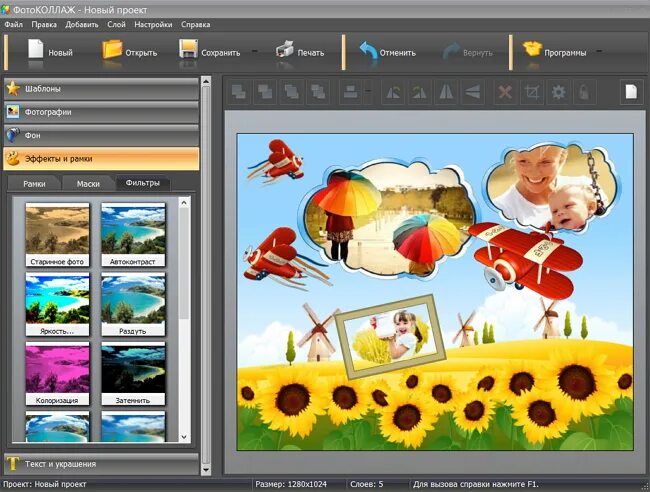Toggle the layer lock padlock icon
The height and width of the screenshot is (492, 650).
[x=585, y=92]
